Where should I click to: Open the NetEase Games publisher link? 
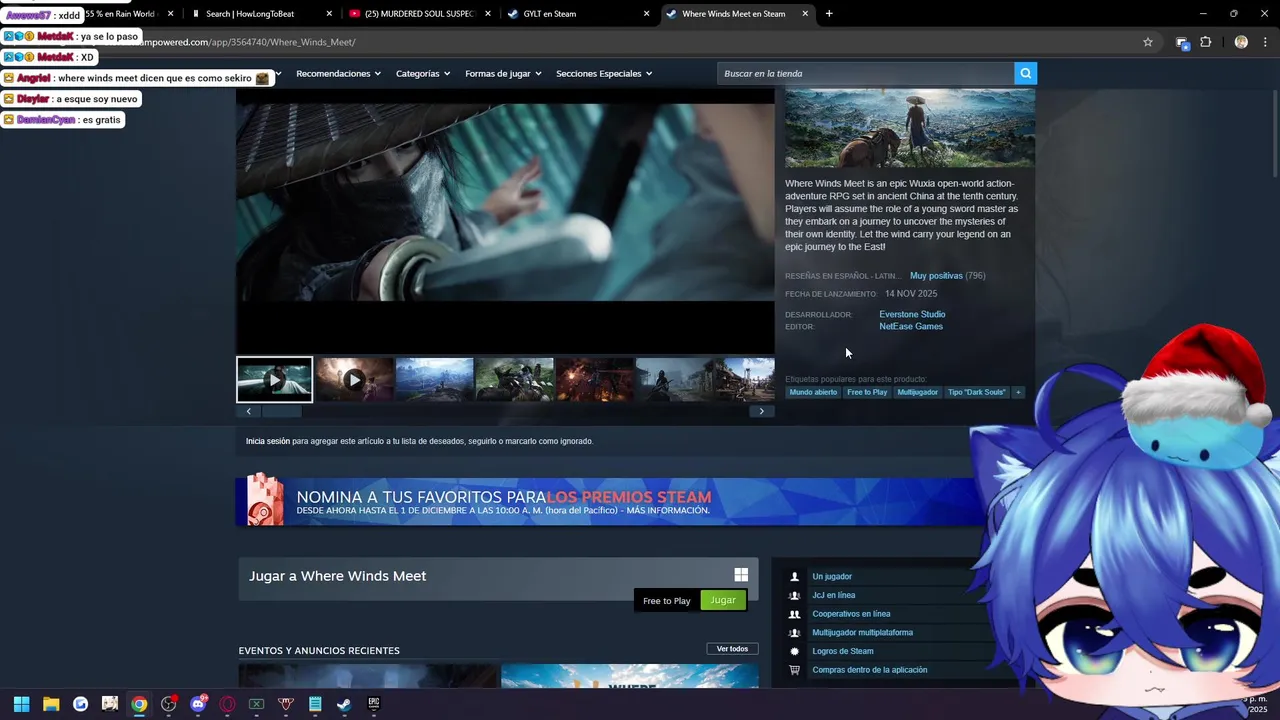[911, 326]
